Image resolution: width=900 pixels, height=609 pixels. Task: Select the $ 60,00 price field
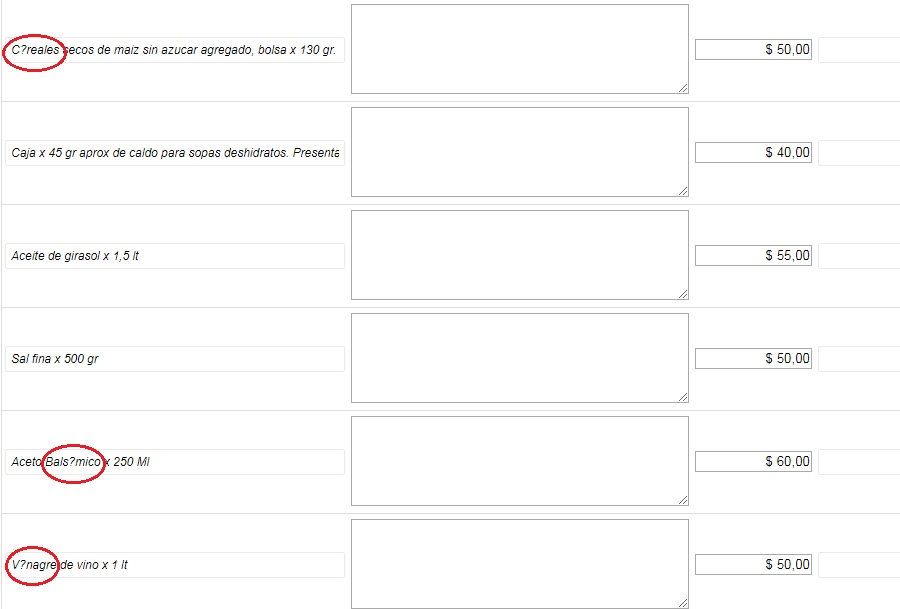(754, 461)
